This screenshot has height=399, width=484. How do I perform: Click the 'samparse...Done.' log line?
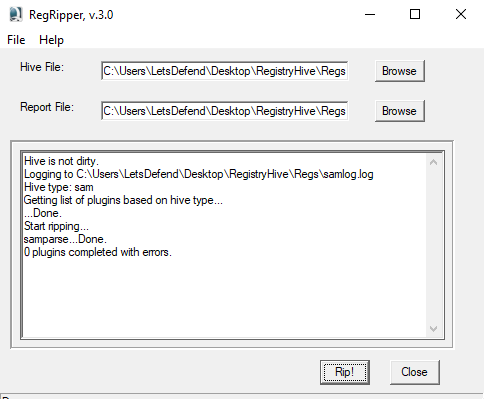point(65,239)
